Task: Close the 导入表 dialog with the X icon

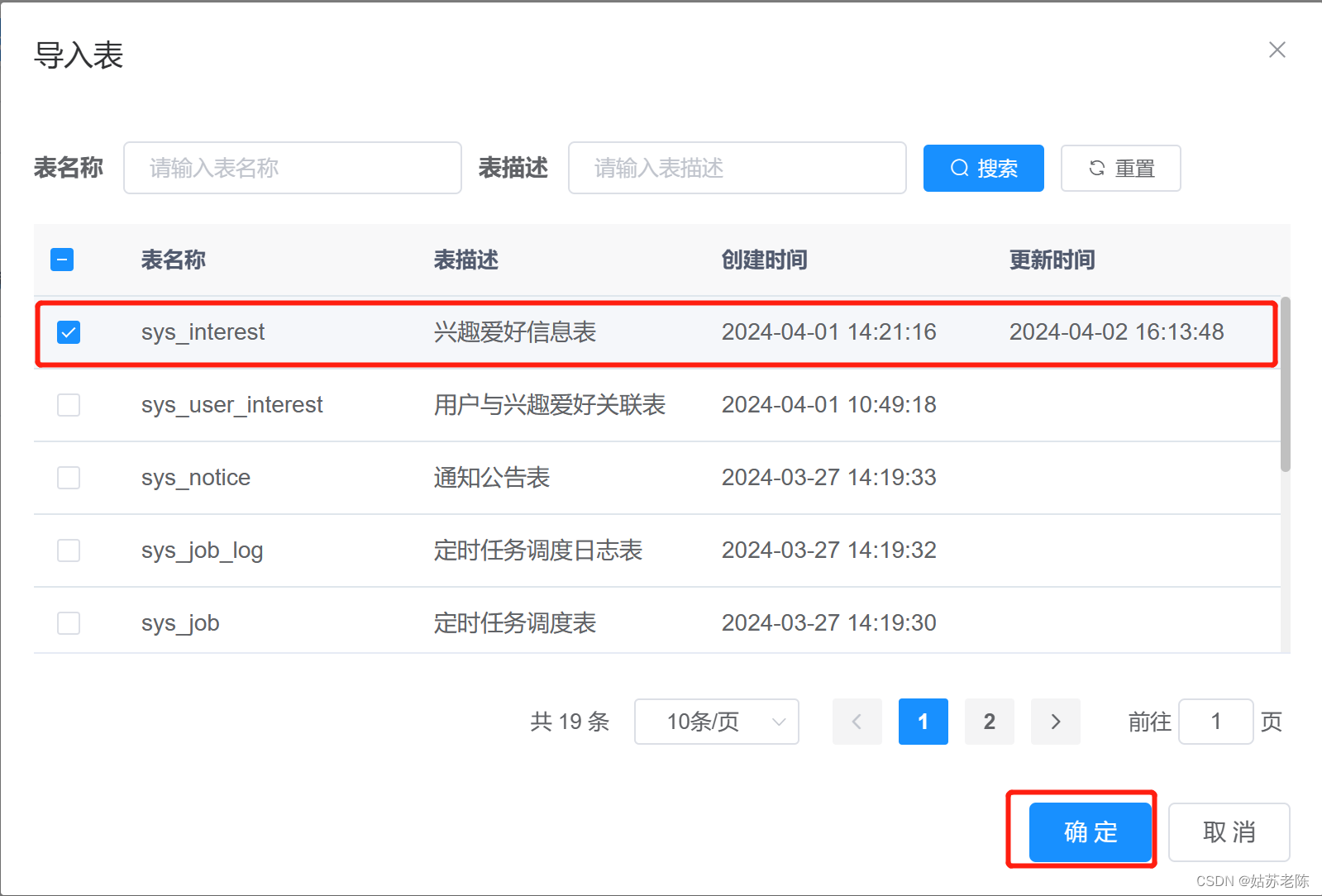Action: 1277,50
